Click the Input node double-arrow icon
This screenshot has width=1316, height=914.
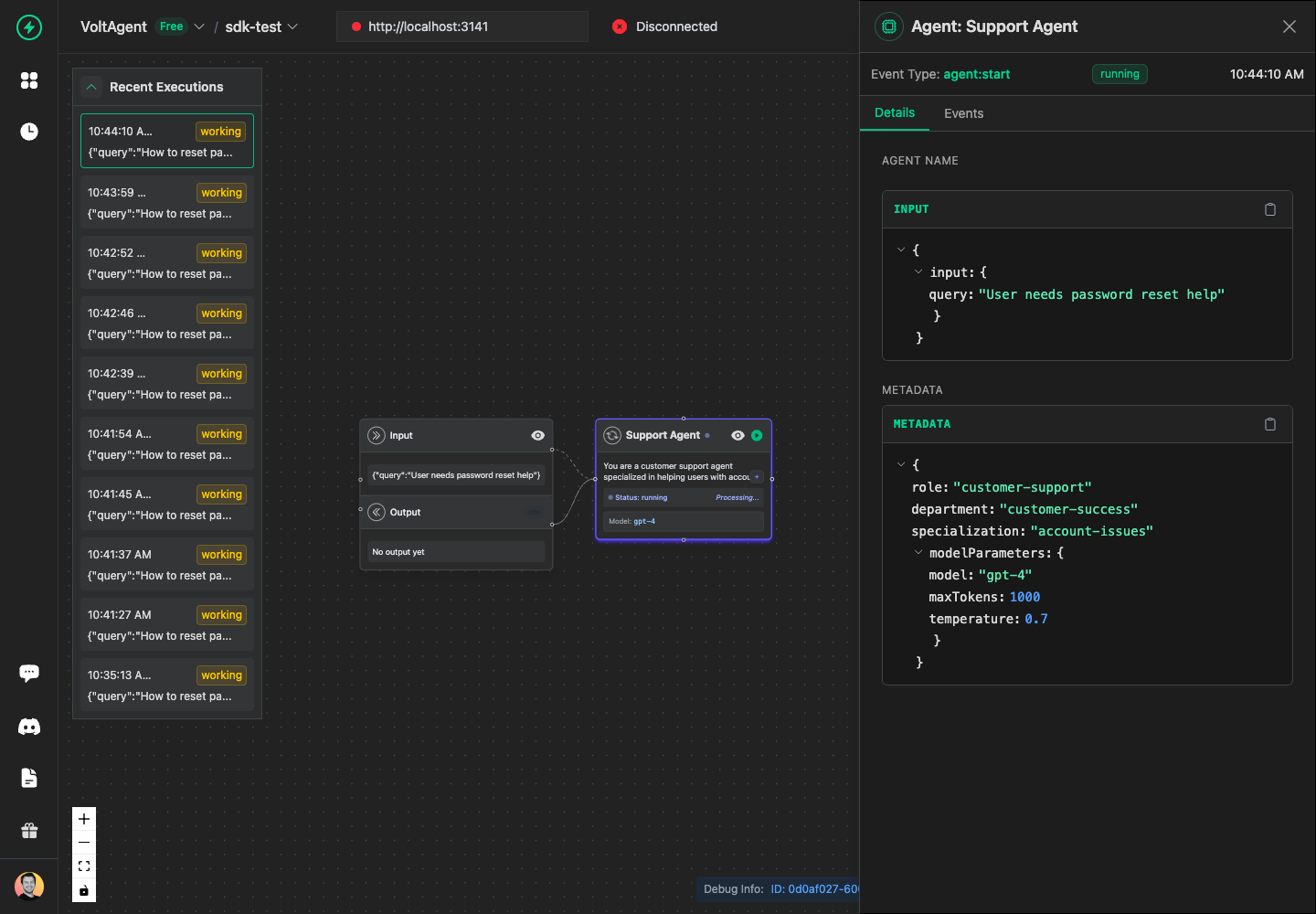click(x=377, y=436)
